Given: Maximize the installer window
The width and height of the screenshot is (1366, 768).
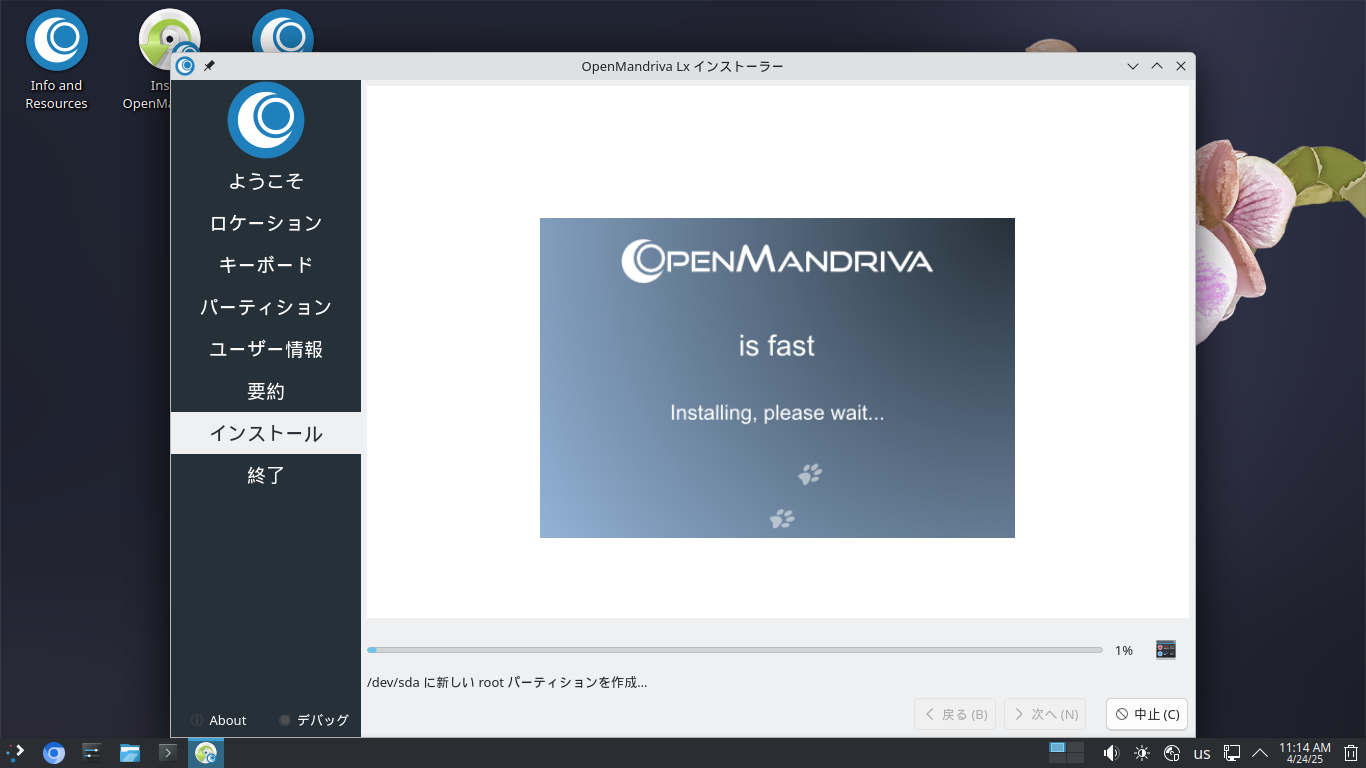Looking at the screenshot, I should (x=1157, y=66).
